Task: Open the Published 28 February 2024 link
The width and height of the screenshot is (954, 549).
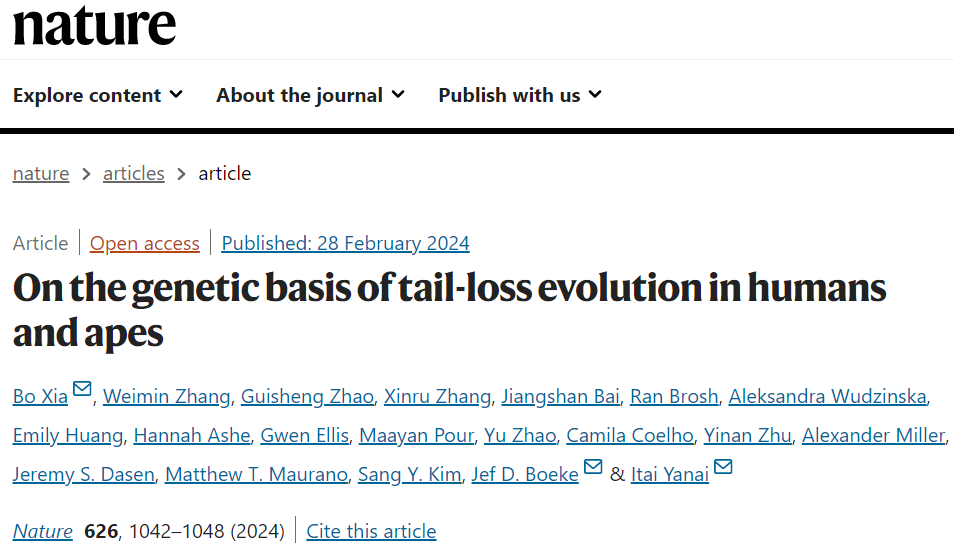Action: tap(345, 243)
